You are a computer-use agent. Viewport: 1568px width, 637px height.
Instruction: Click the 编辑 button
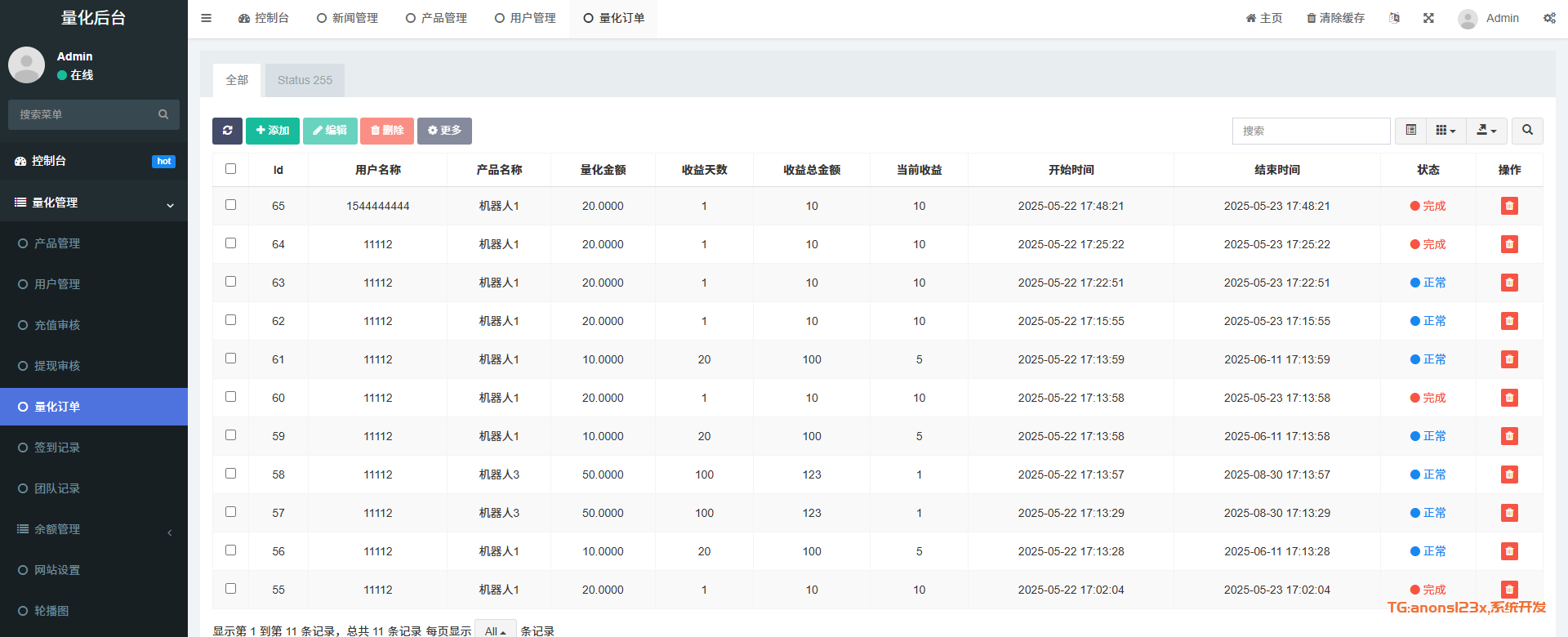click(330, 131)
